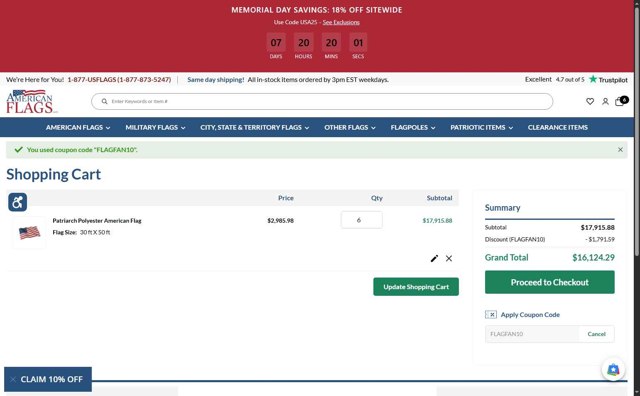This screenshot has height=396, width=640.
Task: Click the Shopping Cart heading
Action: coord(53,174)
